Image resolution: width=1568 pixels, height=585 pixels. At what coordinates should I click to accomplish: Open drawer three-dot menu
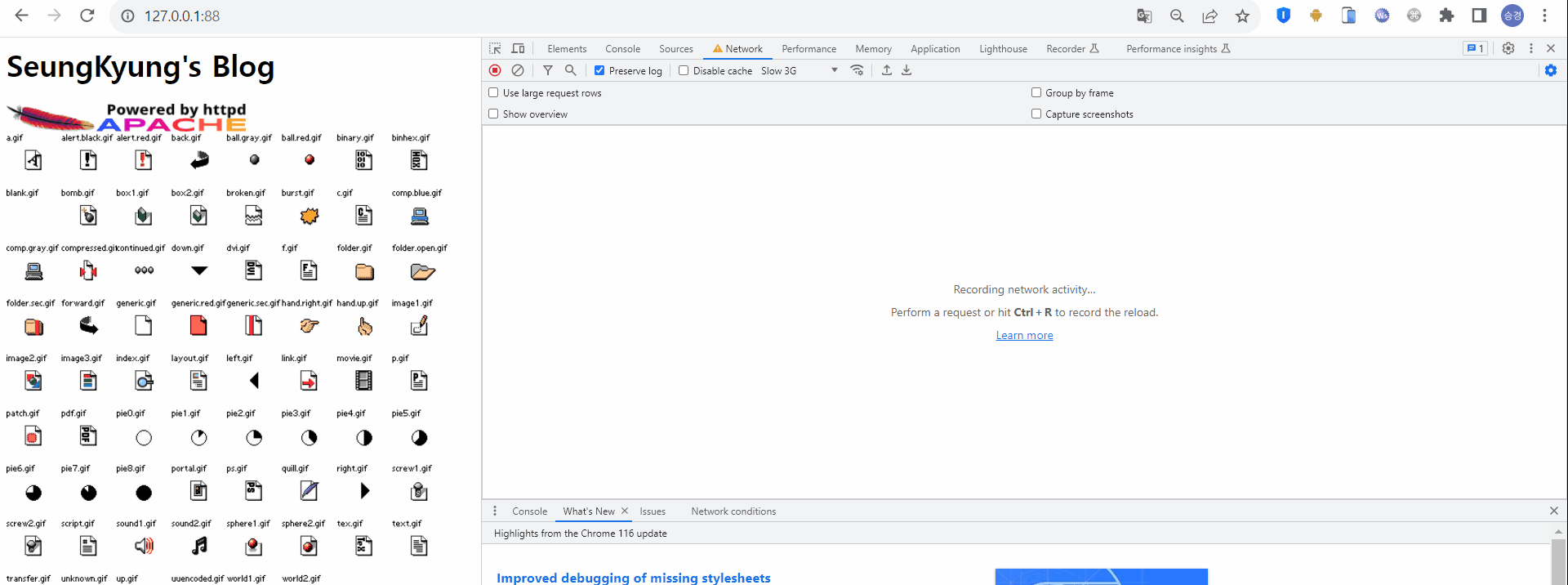tap(495, 511)
